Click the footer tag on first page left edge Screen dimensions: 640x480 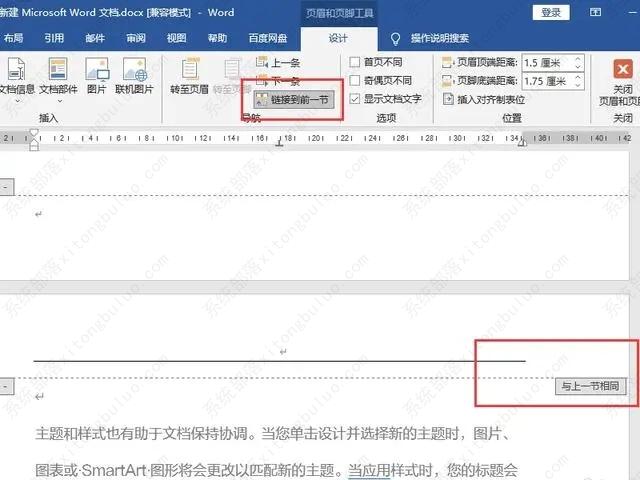click(6, 187)
